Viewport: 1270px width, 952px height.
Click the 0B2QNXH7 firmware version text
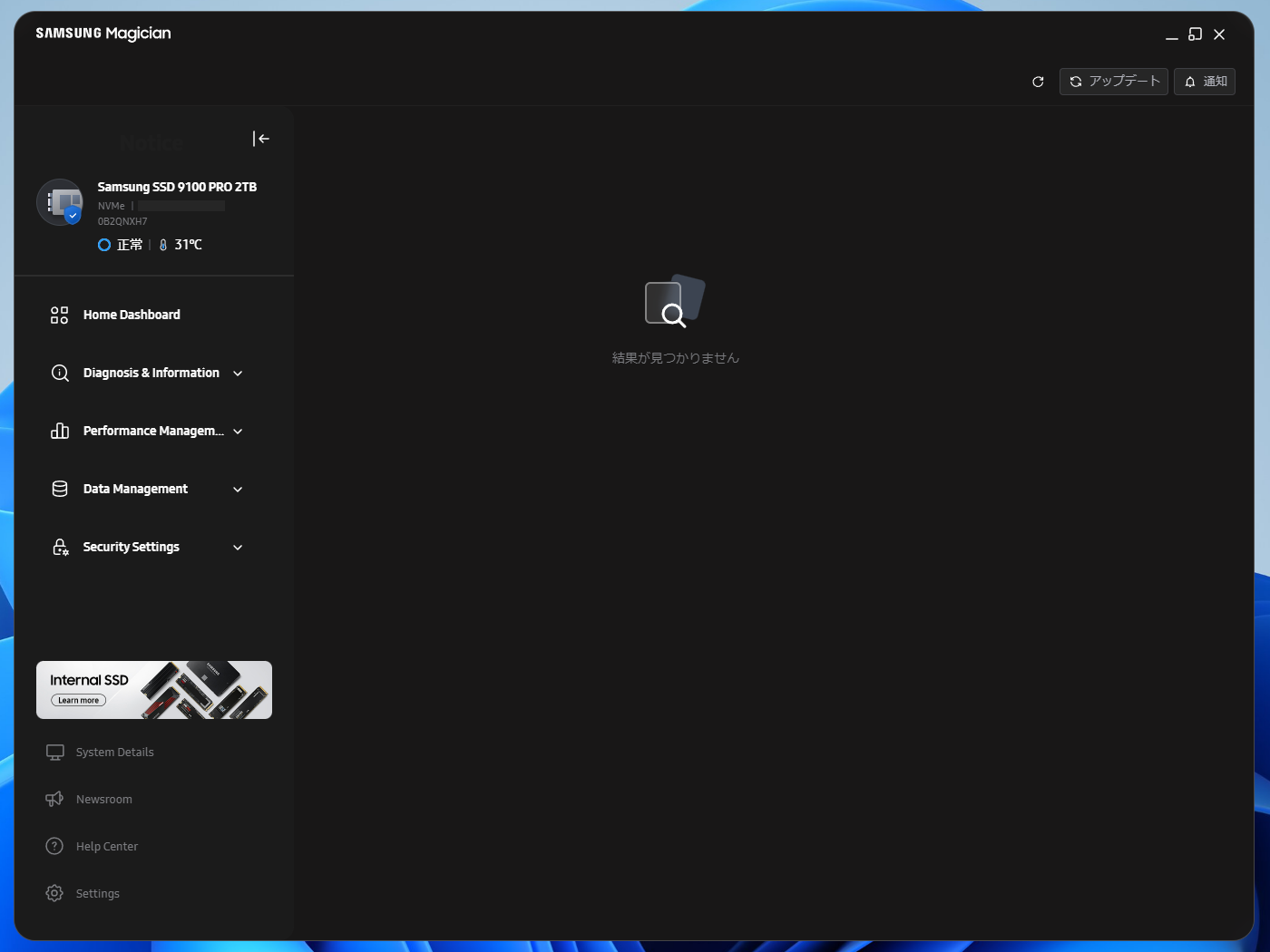point(122,221)
